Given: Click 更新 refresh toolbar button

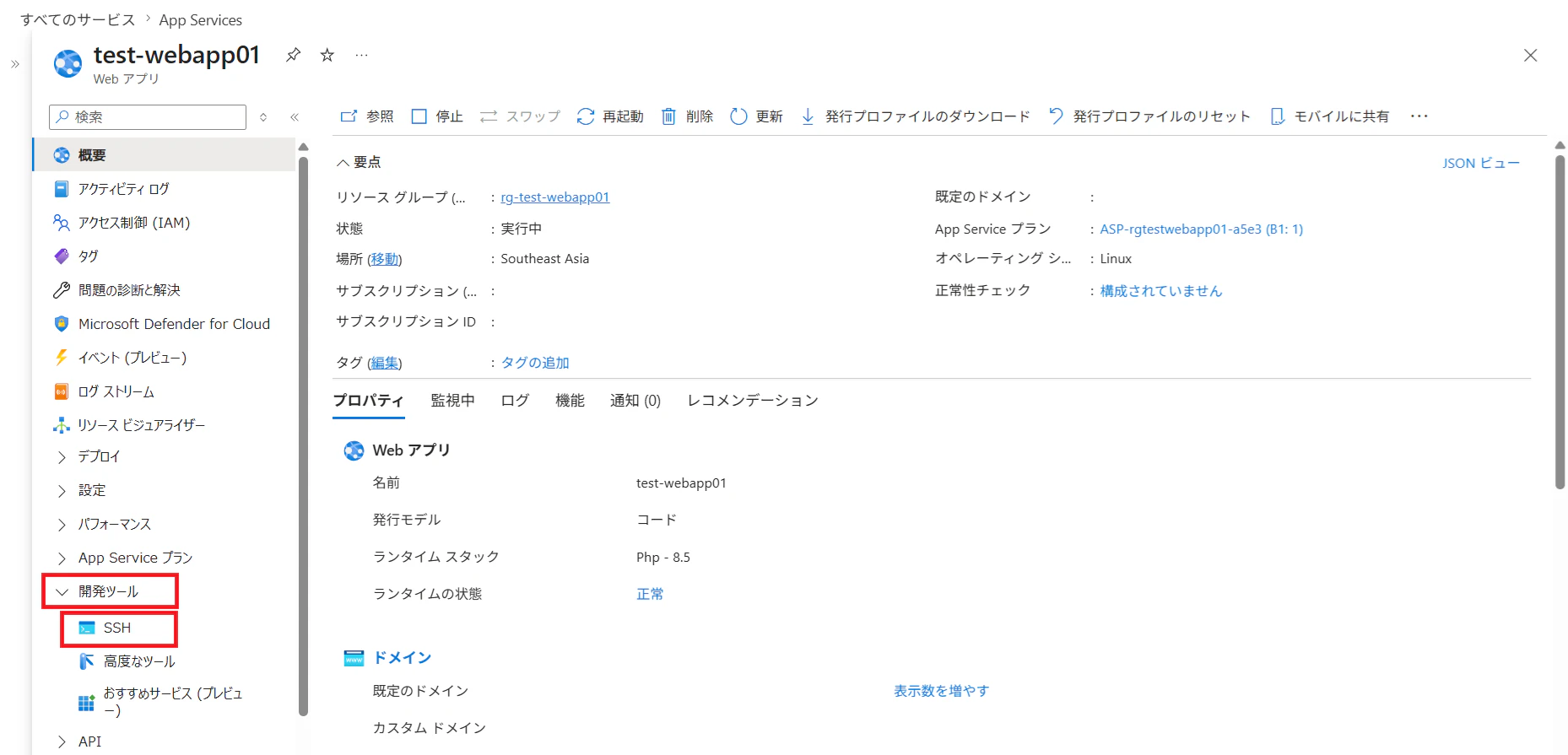Looking at the screenshot, I should [x=756, y=116].
